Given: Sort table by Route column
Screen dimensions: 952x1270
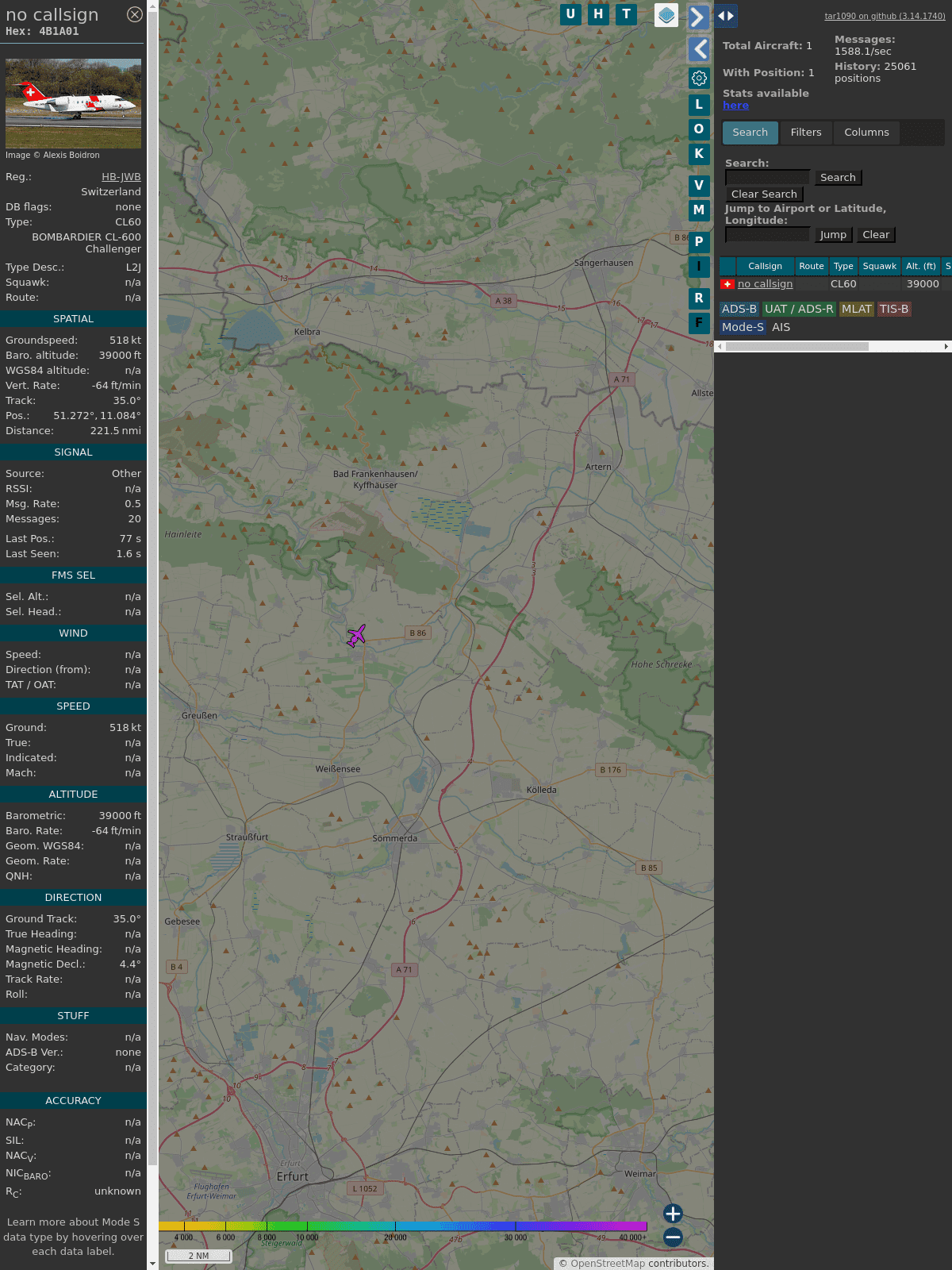Looking at the screenshot, I should 812,266.
